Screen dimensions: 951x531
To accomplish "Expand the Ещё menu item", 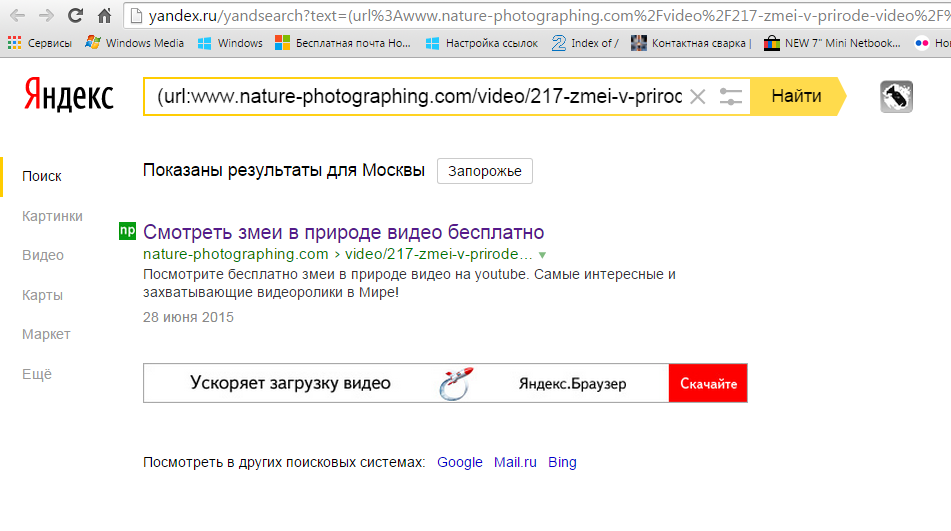I will [x=37, y=374].
